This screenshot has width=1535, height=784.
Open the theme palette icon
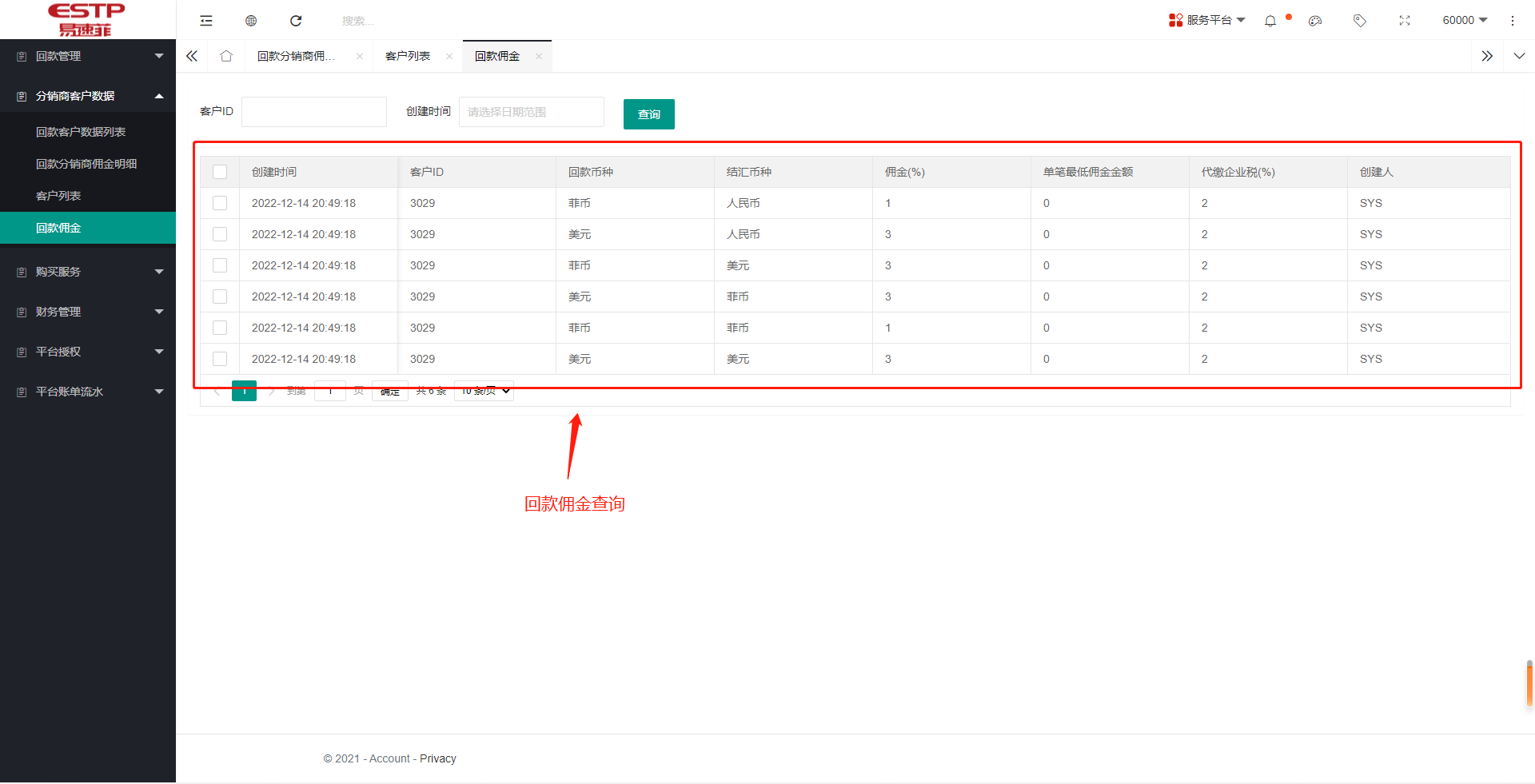tap(1315, 21)
